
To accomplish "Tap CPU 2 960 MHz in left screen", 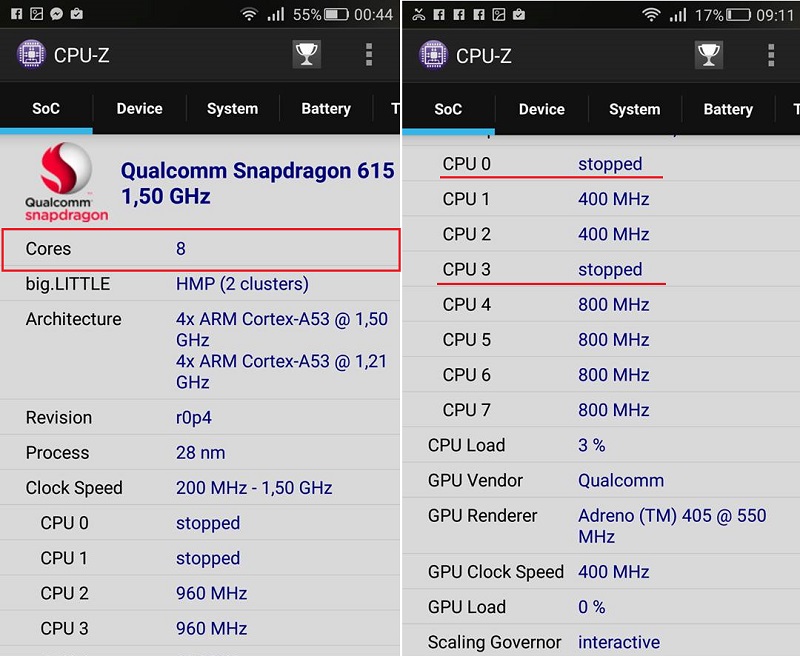I will tap(200, 593).
